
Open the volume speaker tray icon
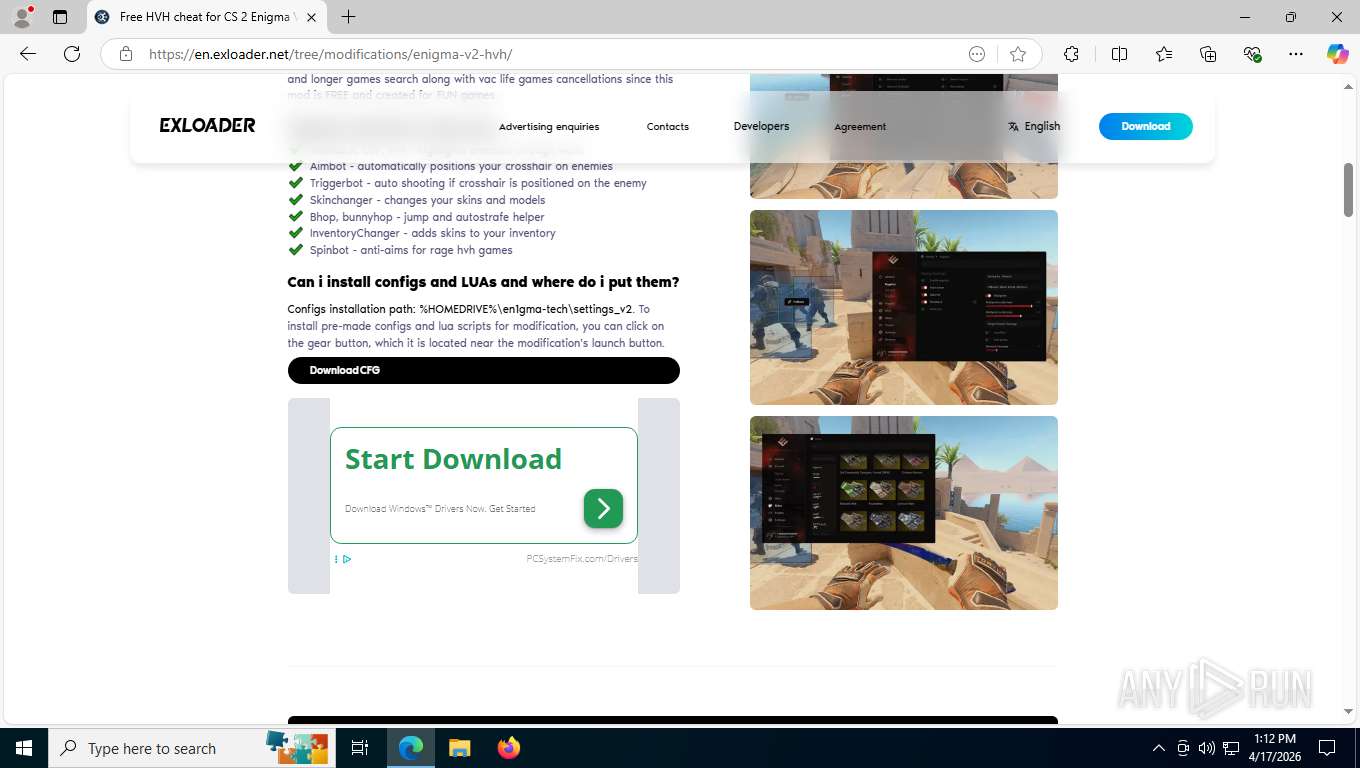point(1206,748)
